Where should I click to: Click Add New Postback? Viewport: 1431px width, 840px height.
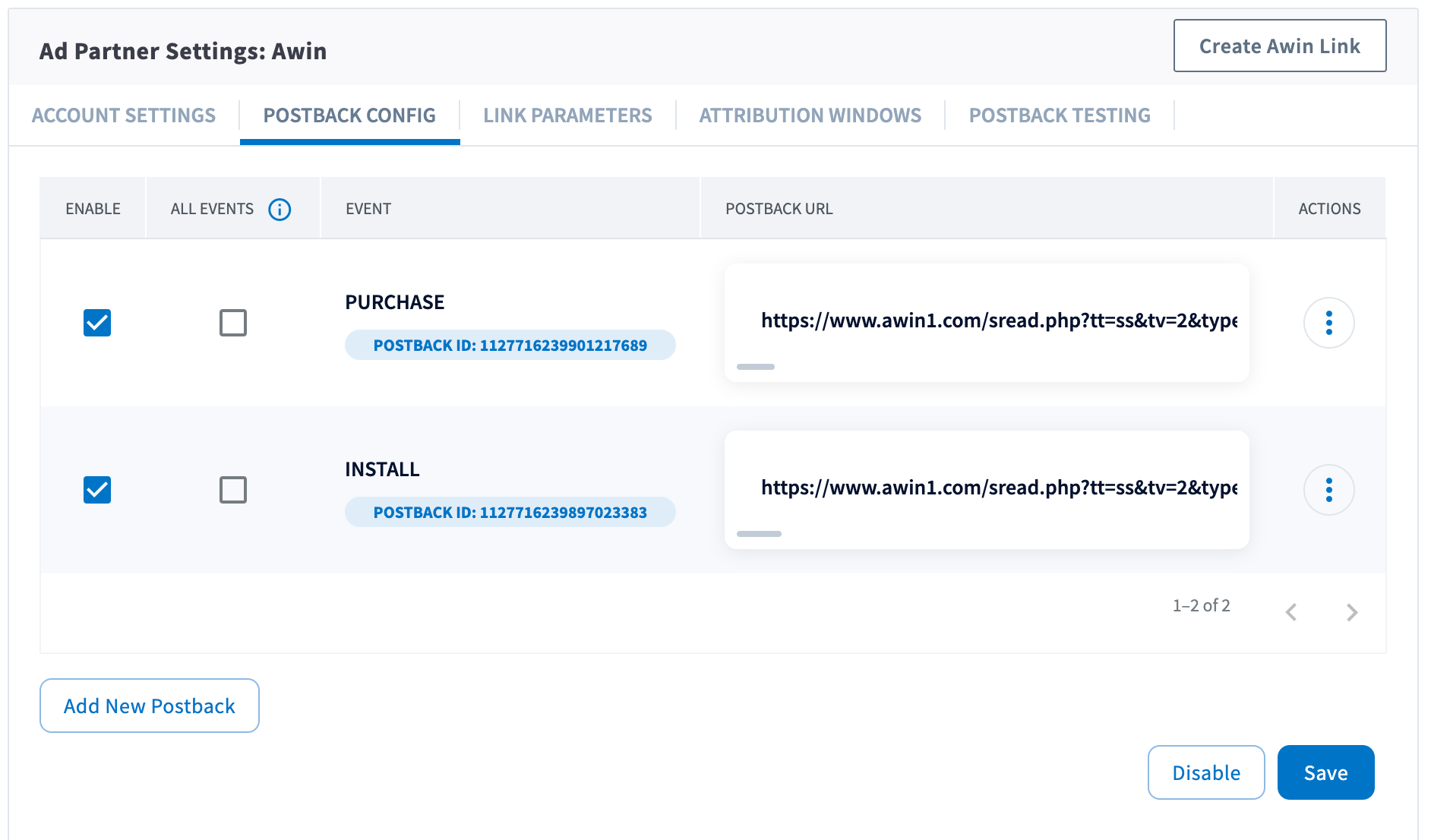pos(150,706)
